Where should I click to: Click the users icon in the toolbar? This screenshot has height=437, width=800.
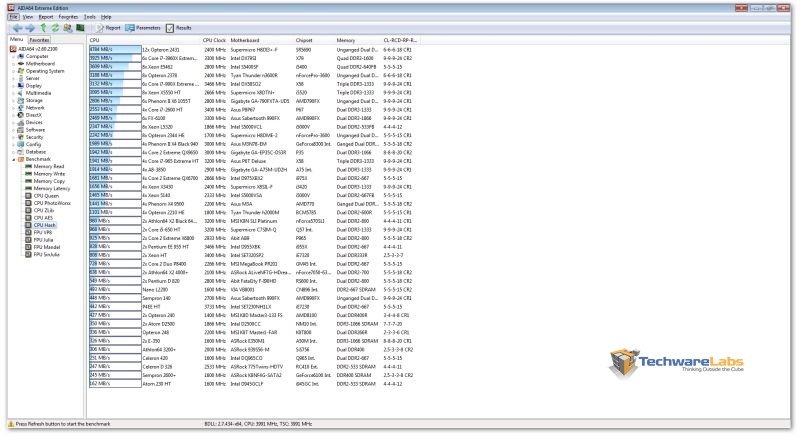click(x=67, y=28)
